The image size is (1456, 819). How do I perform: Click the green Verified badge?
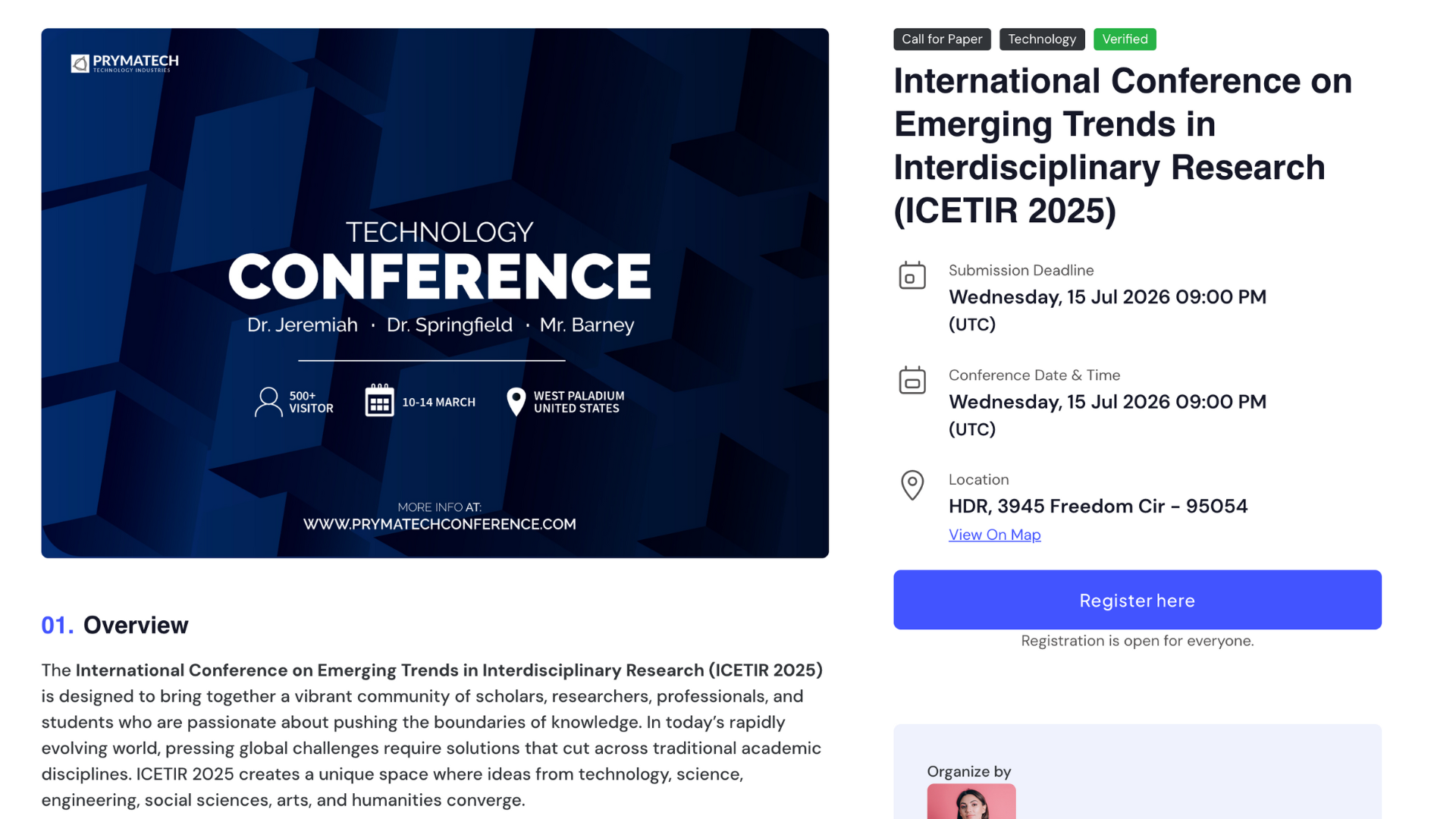click(x=1124, y=39)
